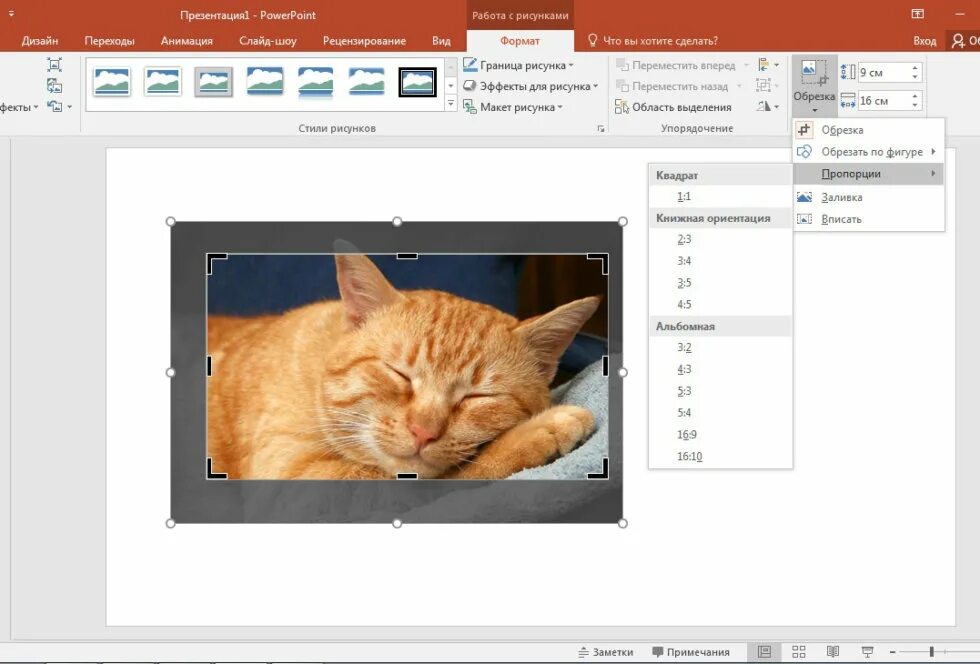This screenshot has width=980, height=664.
Task: Switch to the Дизайн ribbon tab
Action: point(40,41)
